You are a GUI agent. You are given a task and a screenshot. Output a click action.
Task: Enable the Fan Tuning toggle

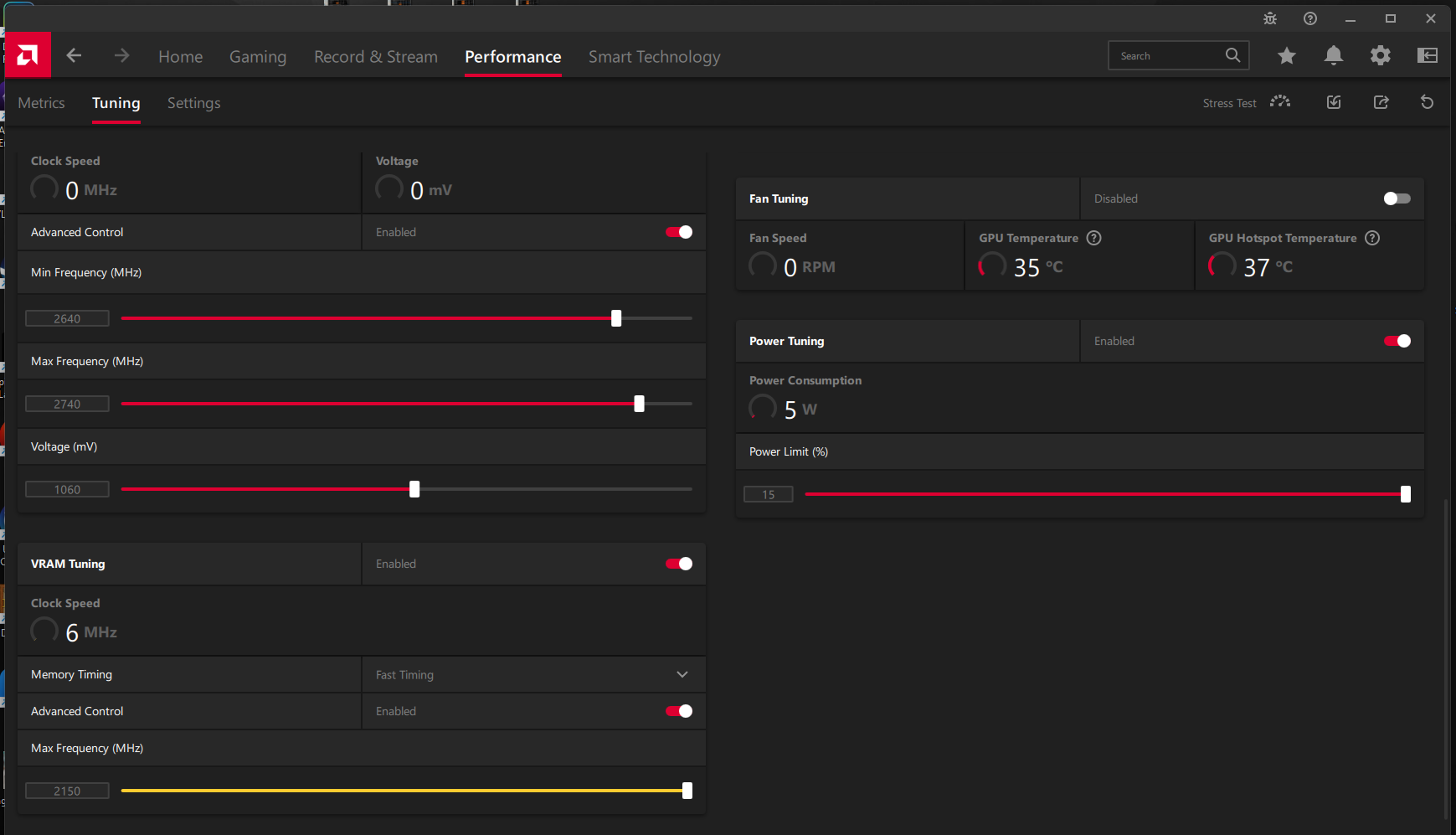point(1397,198)
